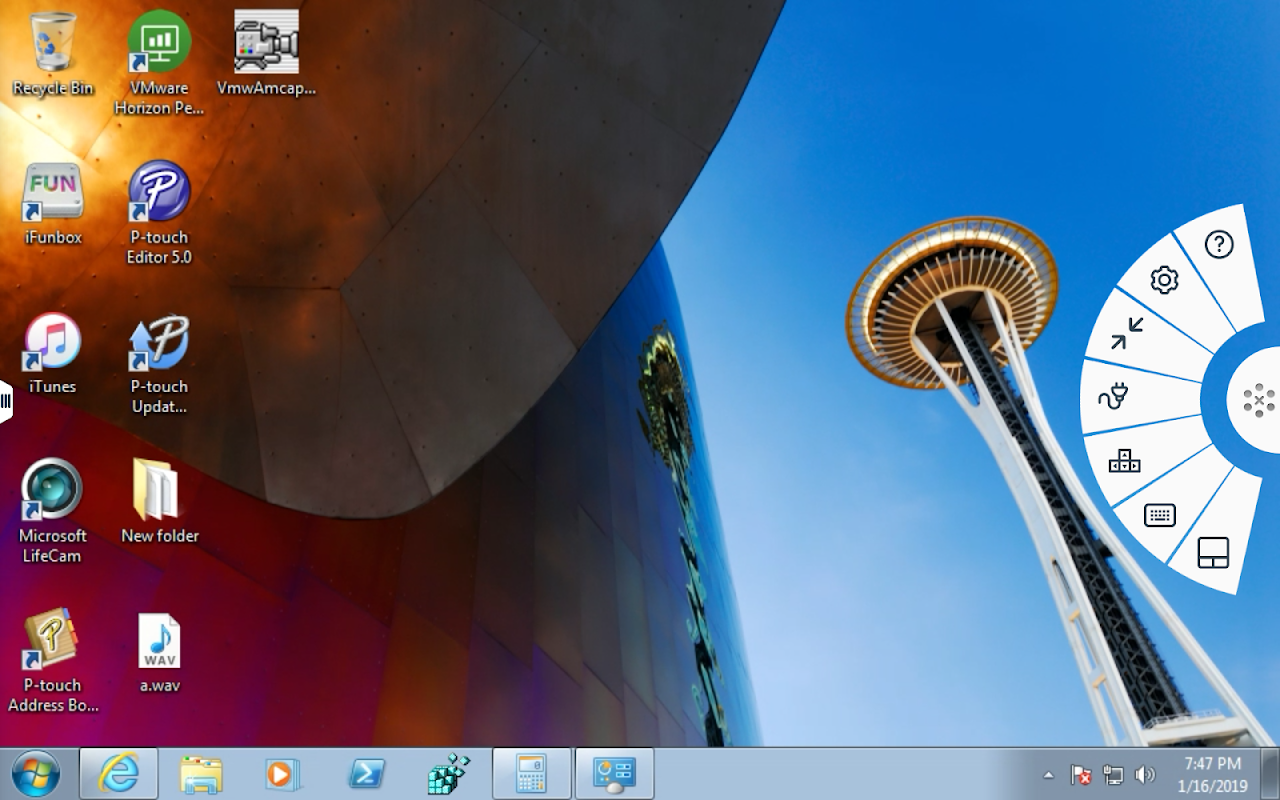Open Windows Media Player taskbar icon
1280x800 pixels.
283,774
